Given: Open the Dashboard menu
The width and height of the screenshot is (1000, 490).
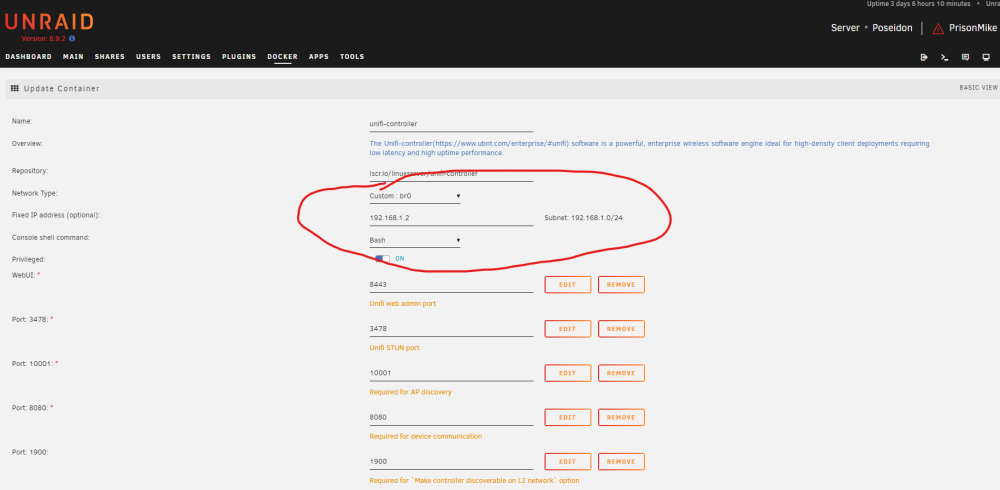Looking at the screenshot, I should (29, 57).
